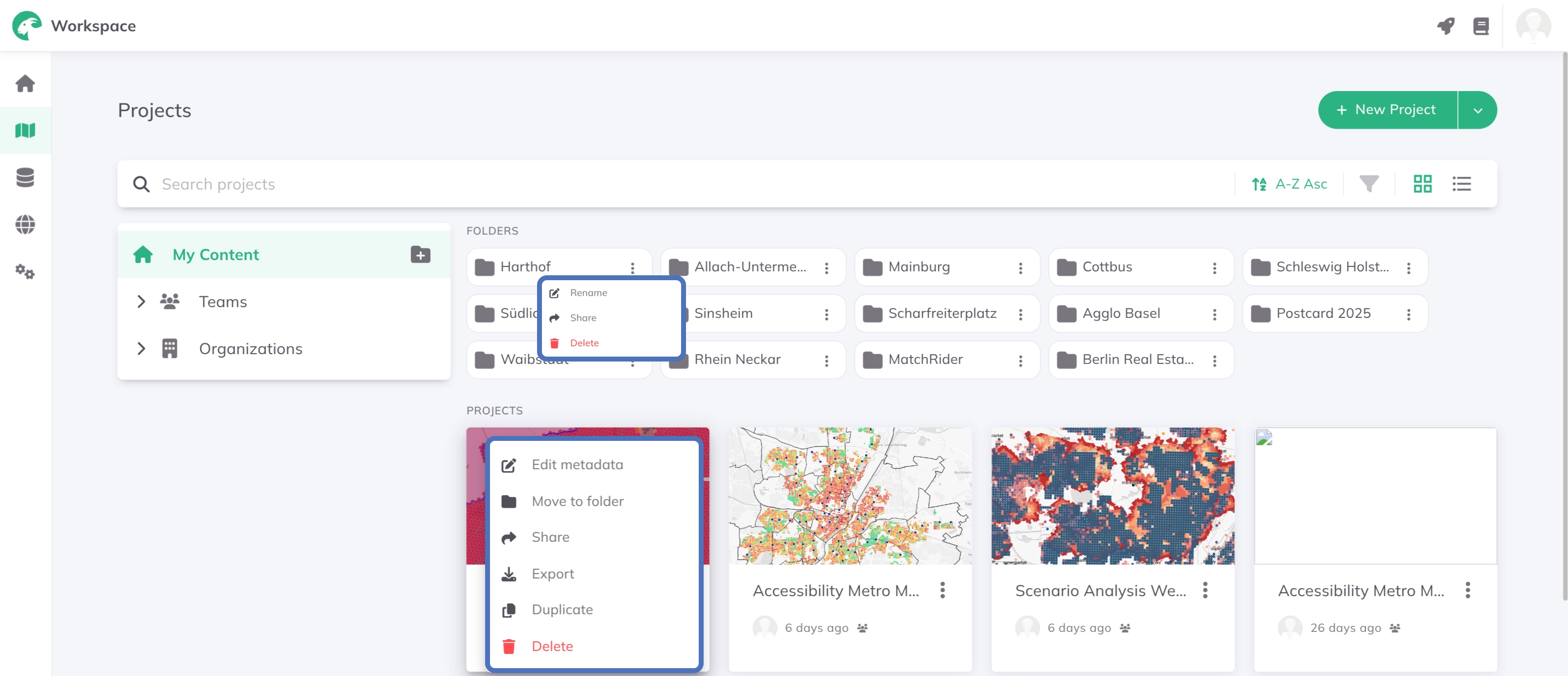
Task: Open the documentation book icon
Action: pos(1481,26)
